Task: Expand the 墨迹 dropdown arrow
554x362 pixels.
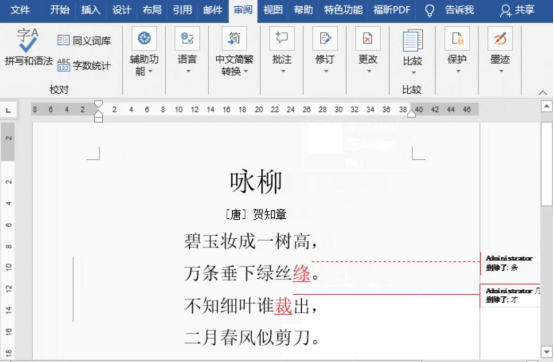Action: point(501,71)
